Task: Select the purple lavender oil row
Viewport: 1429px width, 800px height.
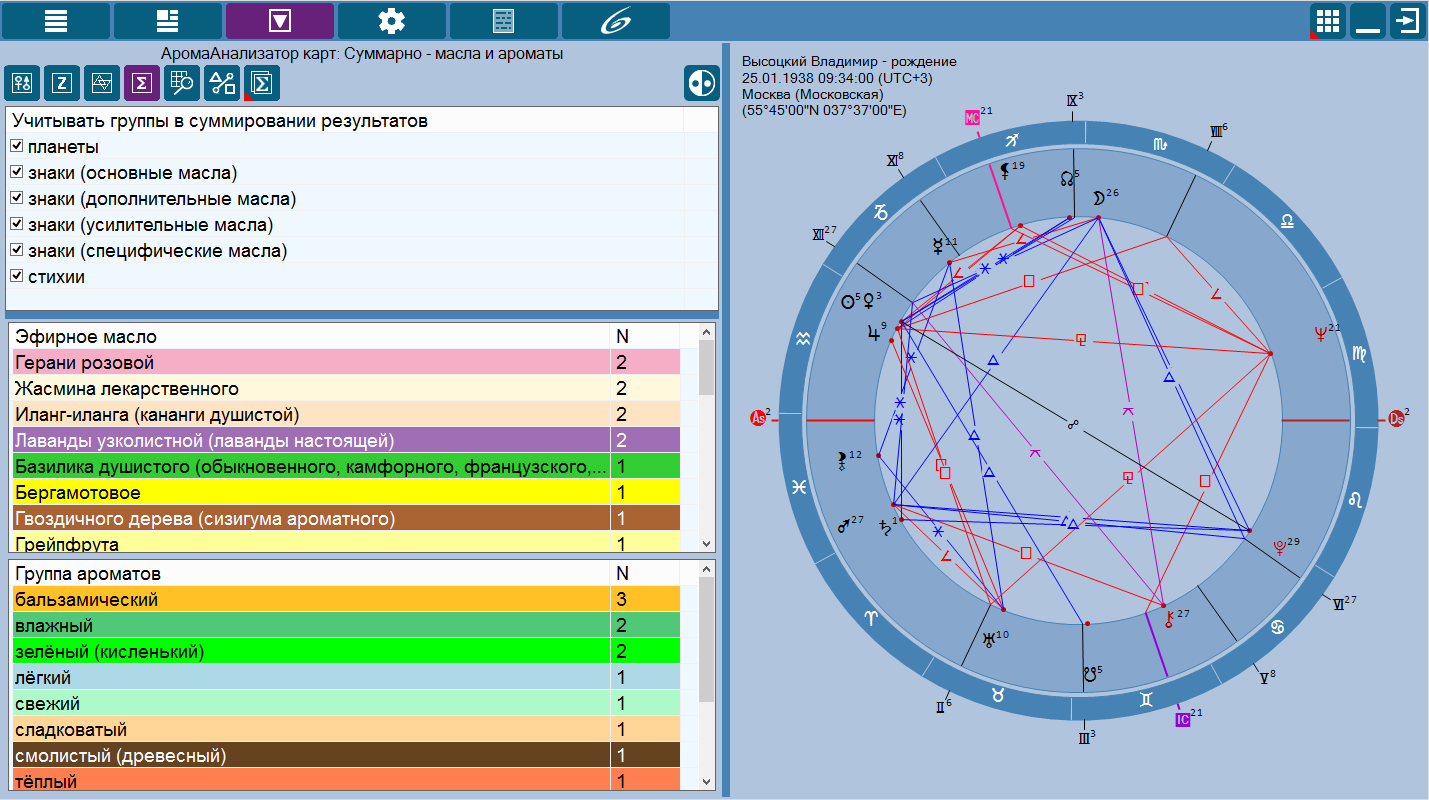Action: point(310,441)
